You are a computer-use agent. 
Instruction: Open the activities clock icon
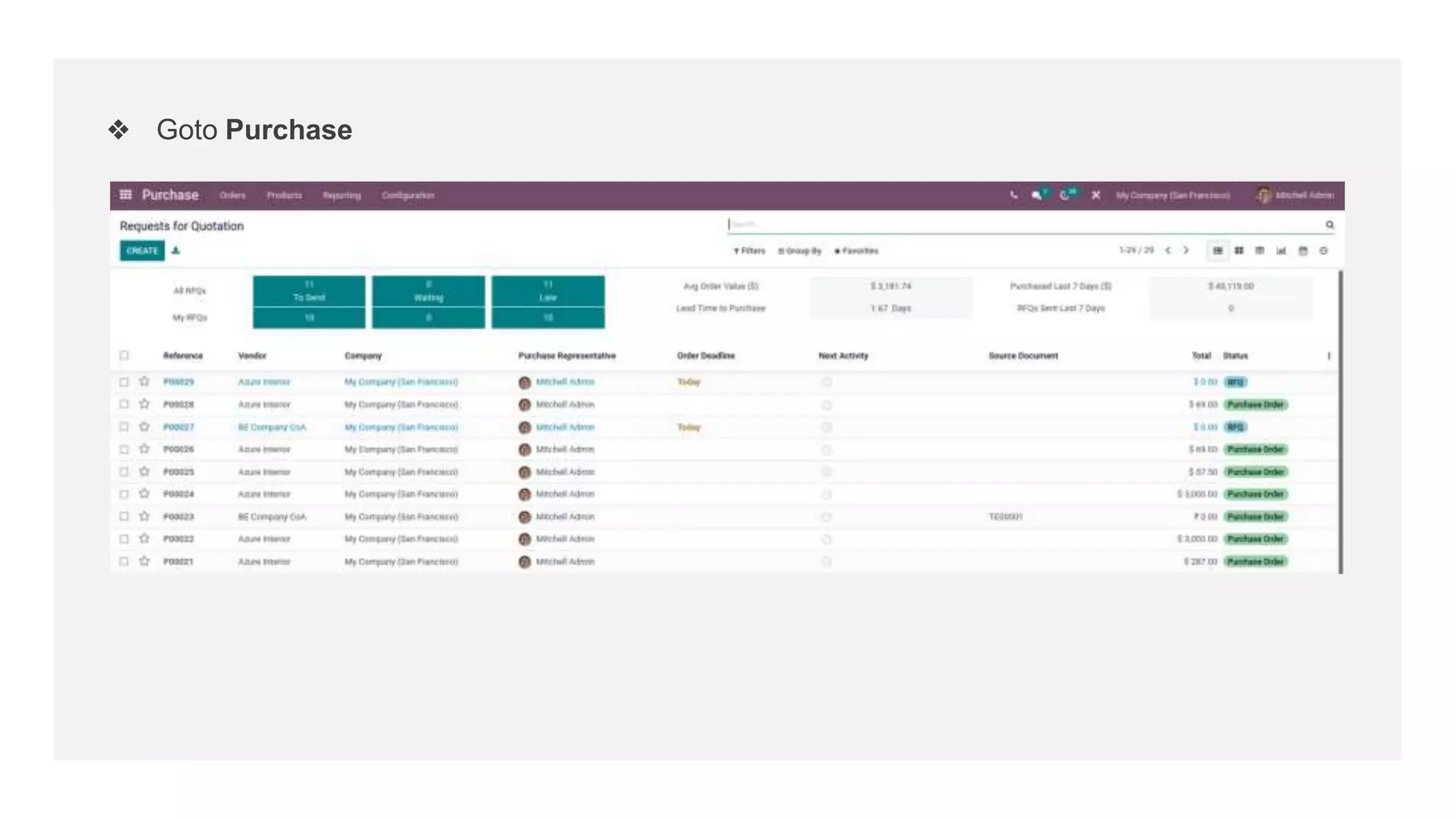point(1064,196)
